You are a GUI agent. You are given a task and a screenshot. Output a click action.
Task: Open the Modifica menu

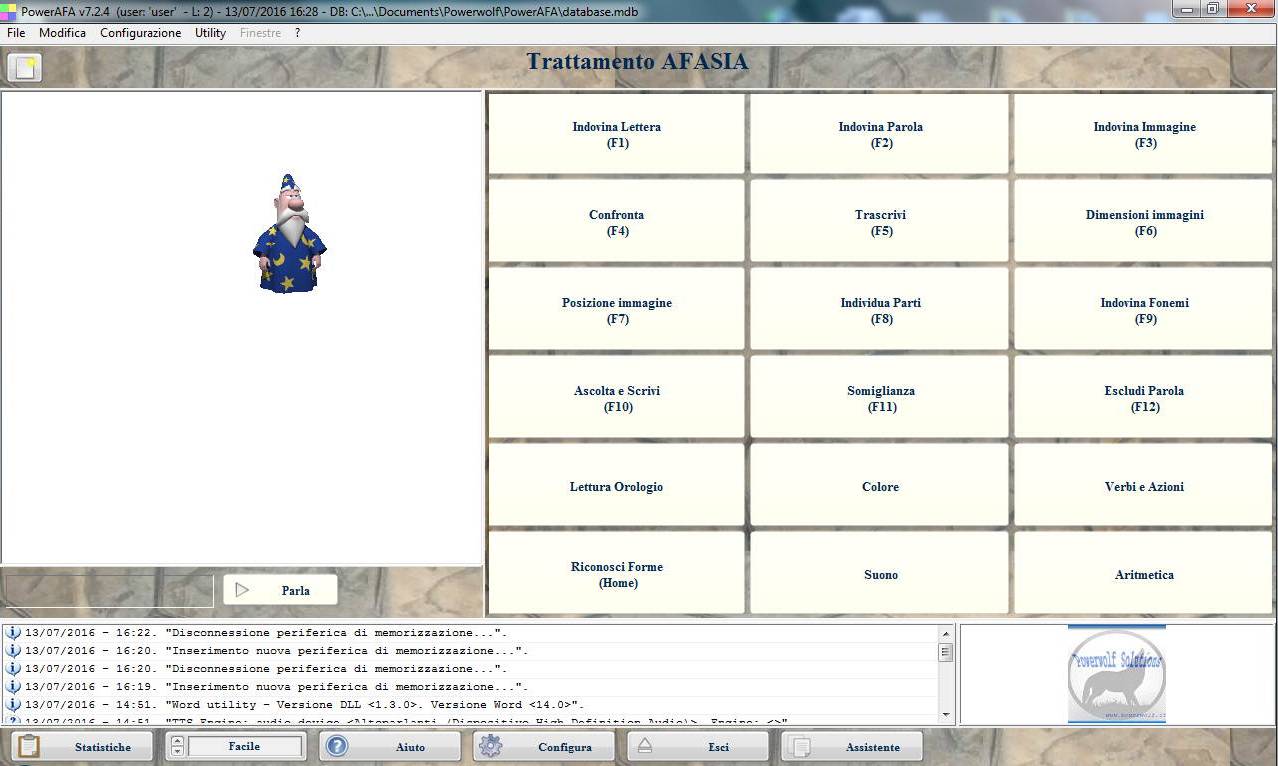click(62, 33)
